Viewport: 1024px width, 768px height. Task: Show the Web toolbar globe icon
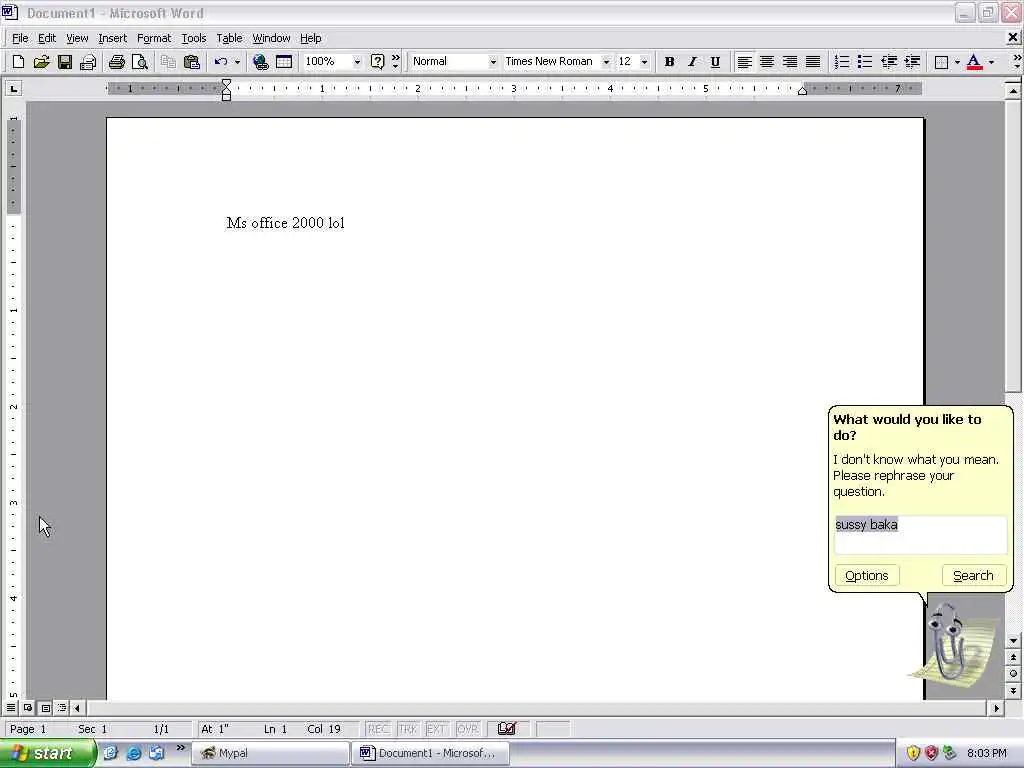(x=261, y=62)
